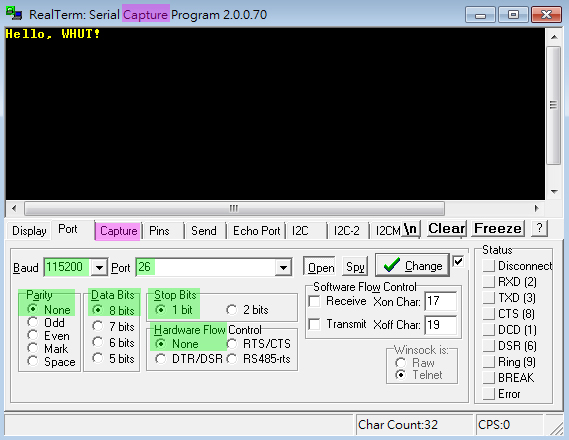Open the ? help button

coord(539,229)
